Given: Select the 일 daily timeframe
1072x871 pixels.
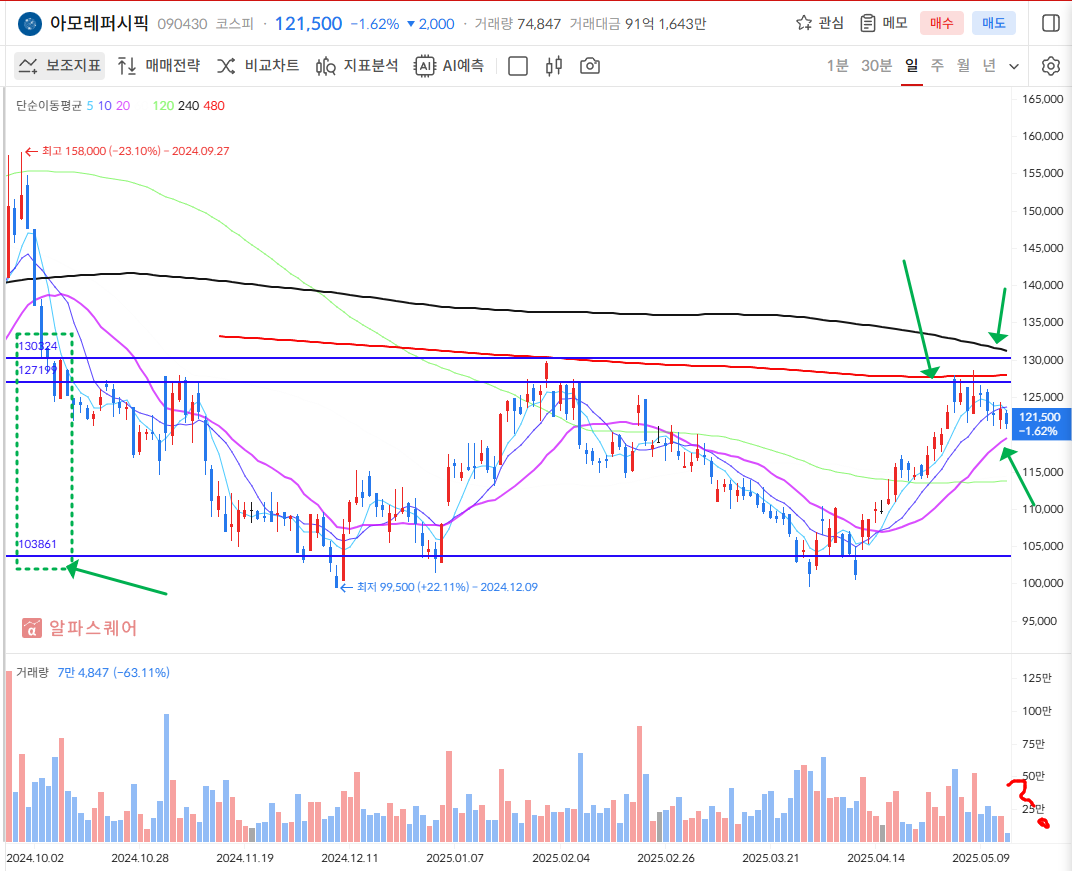Looking at the screenshot, I should [911, 66].
